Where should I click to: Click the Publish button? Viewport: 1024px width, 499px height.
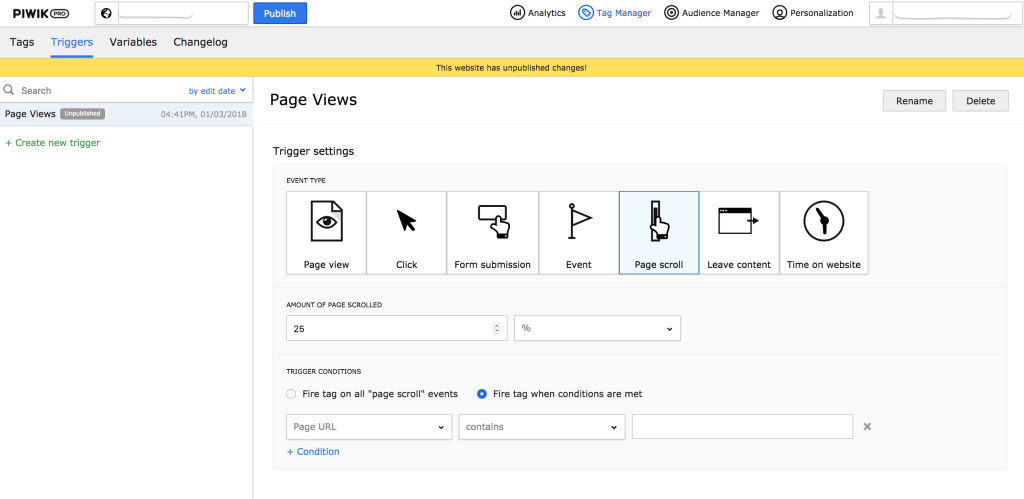tap(280, 13)
